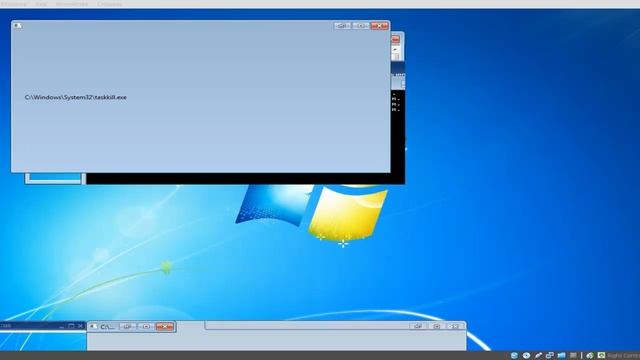Click the taskkill.exe window title bar icon
Viewport: 640px width, 360px height.
tap(17, 26)
